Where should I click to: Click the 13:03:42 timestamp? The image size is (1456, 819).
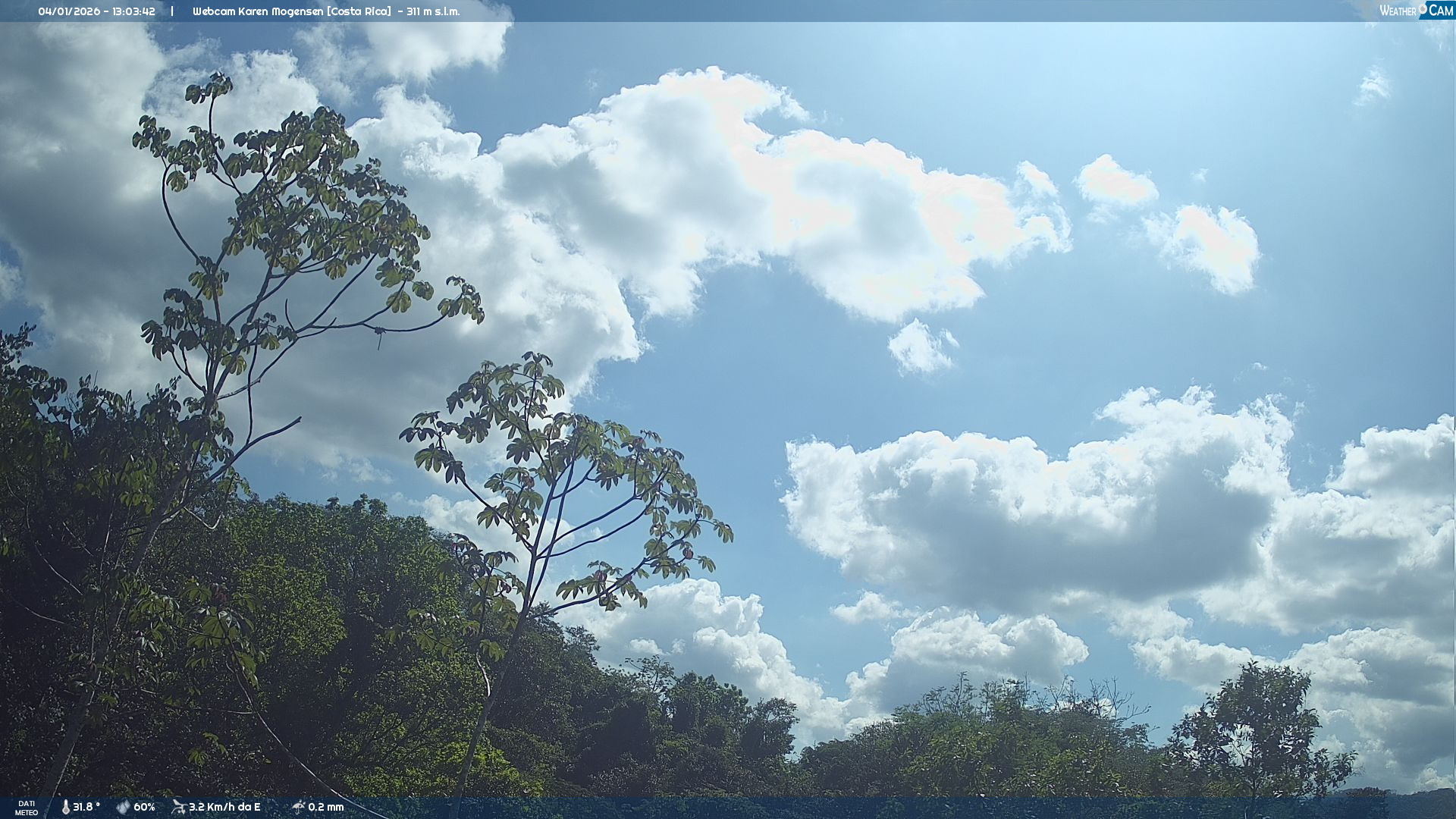coord(133,11)
